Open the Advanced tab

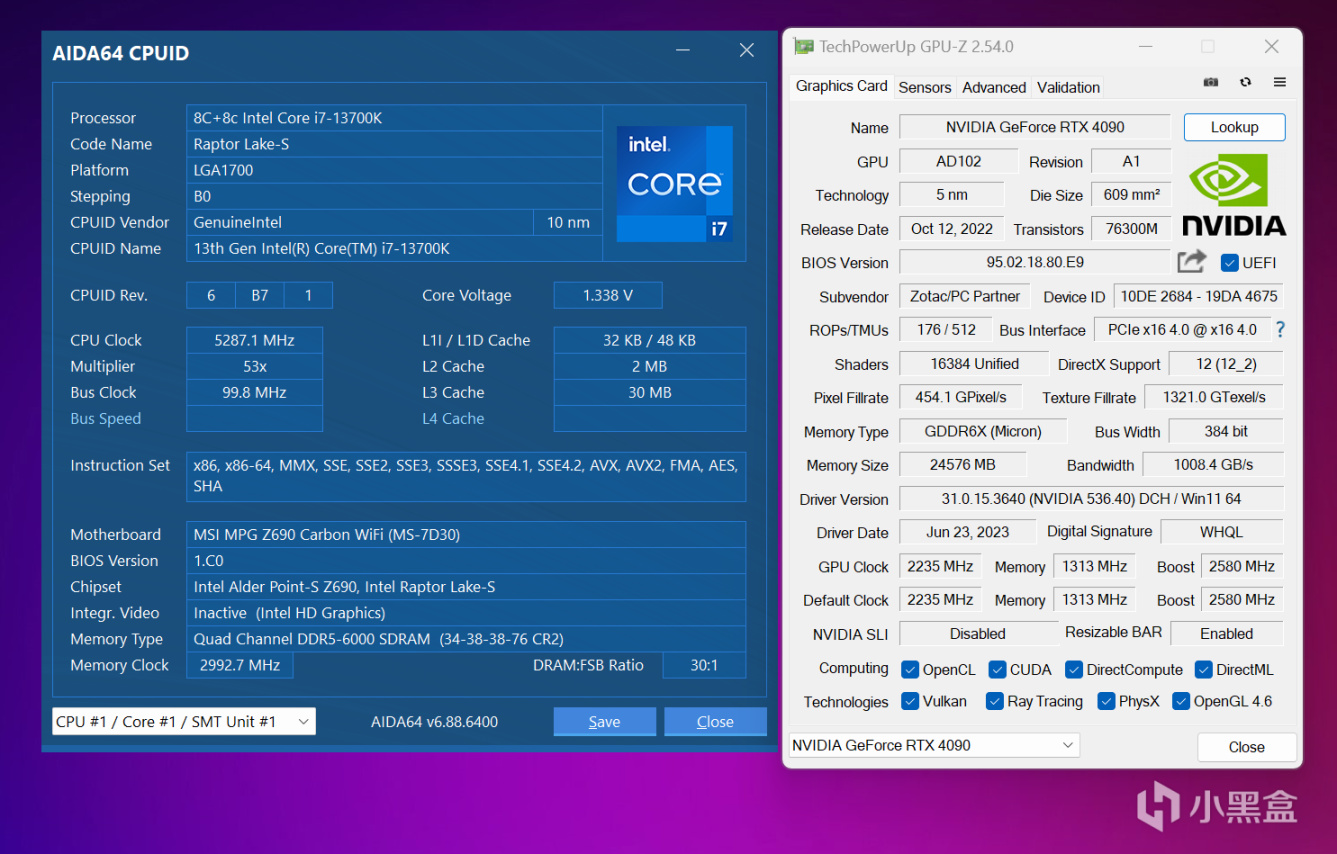[993, 87]
